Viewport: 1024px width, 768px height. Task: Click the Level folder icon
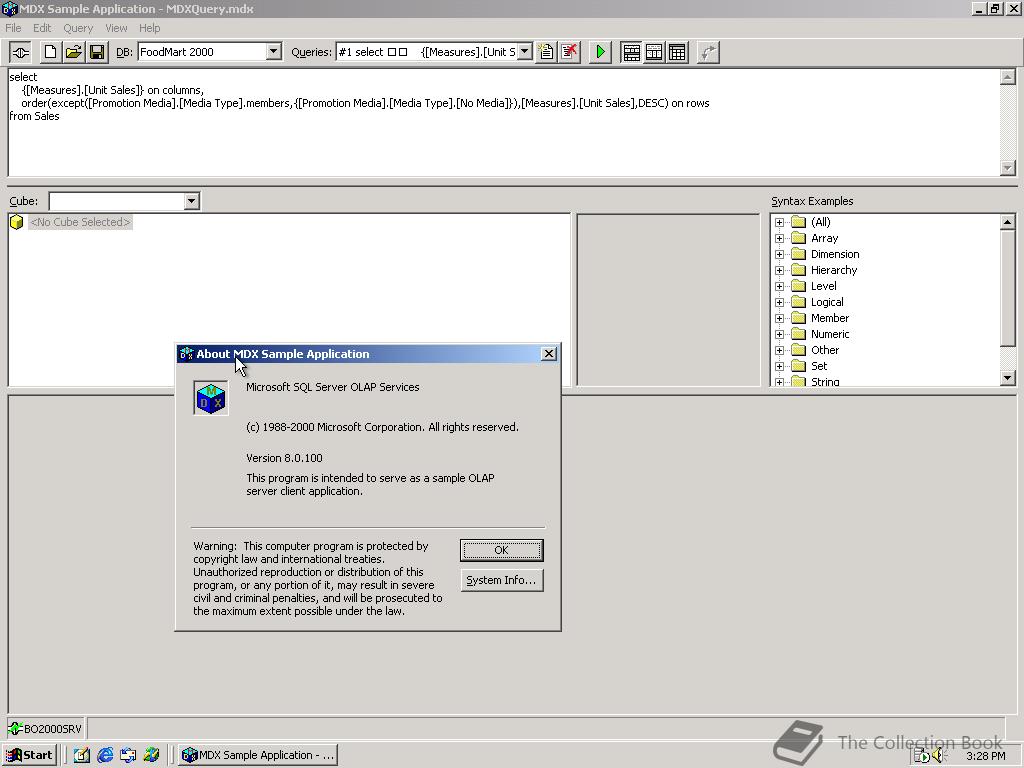click(799, 286)
